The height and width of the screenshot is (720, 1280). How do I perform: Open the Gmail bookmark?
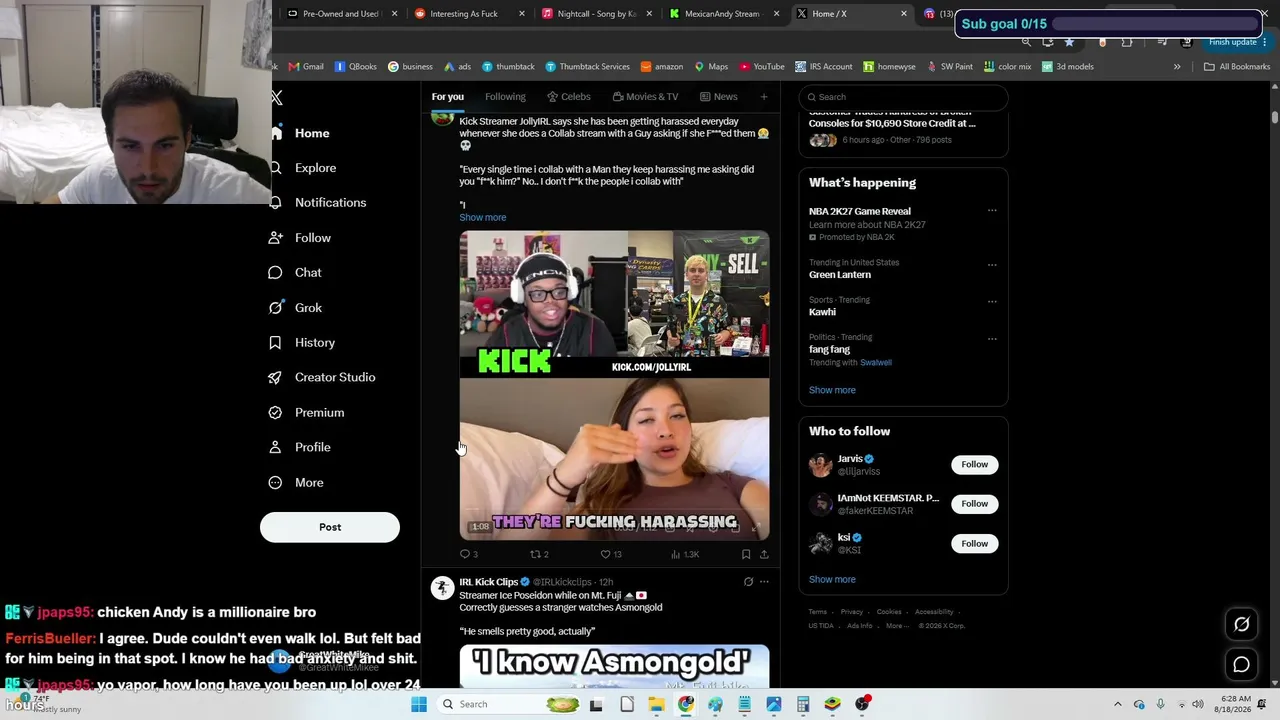[306, 67]
